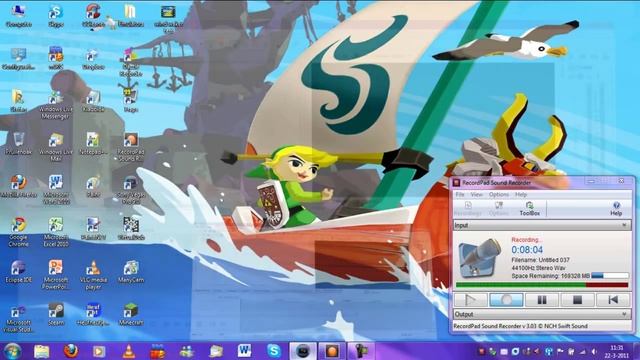Select the Minecraft desktop icon
640x360 pixels.
[131, 314]
